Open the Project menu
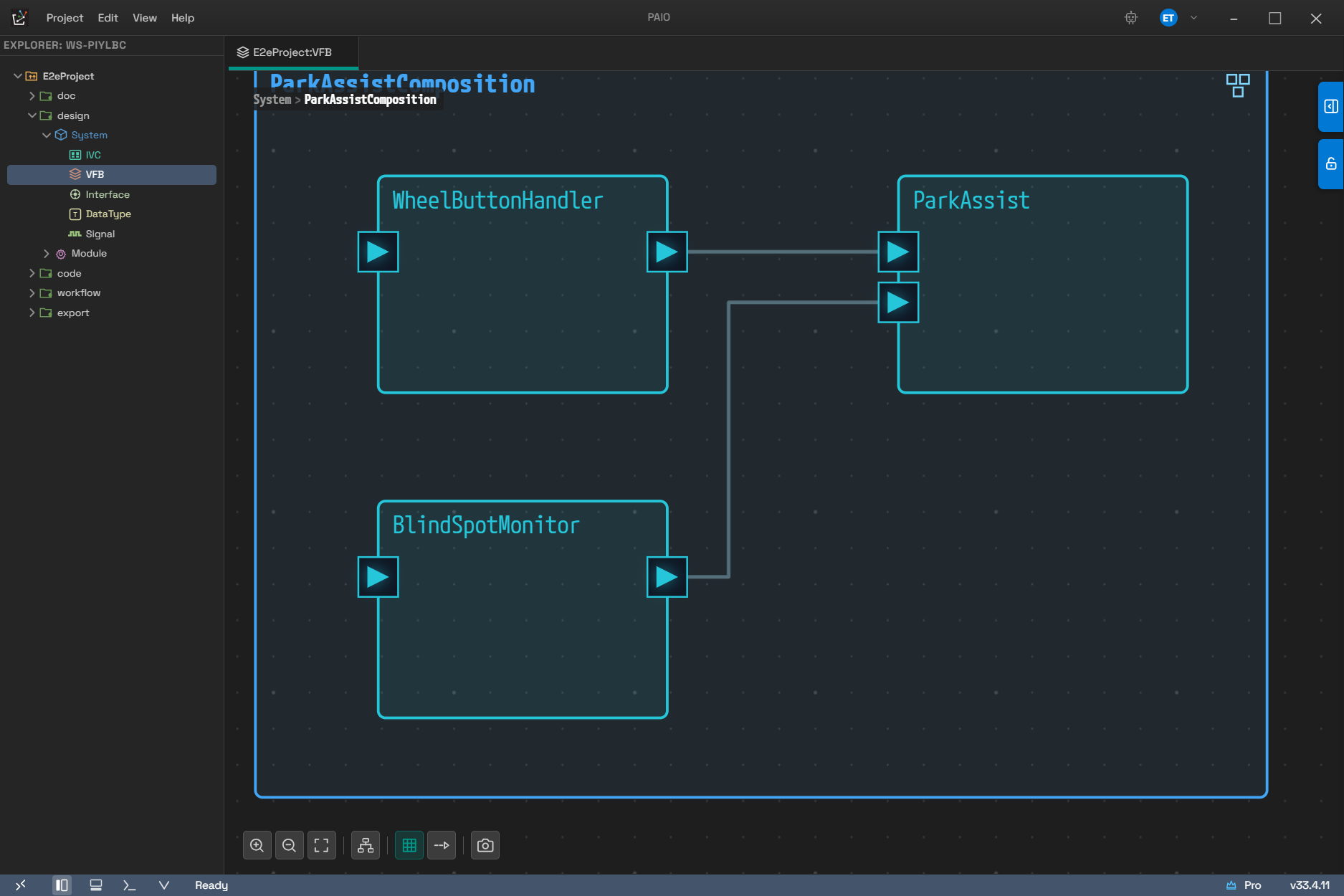1344x896 pixels. (x=65, y=18)
